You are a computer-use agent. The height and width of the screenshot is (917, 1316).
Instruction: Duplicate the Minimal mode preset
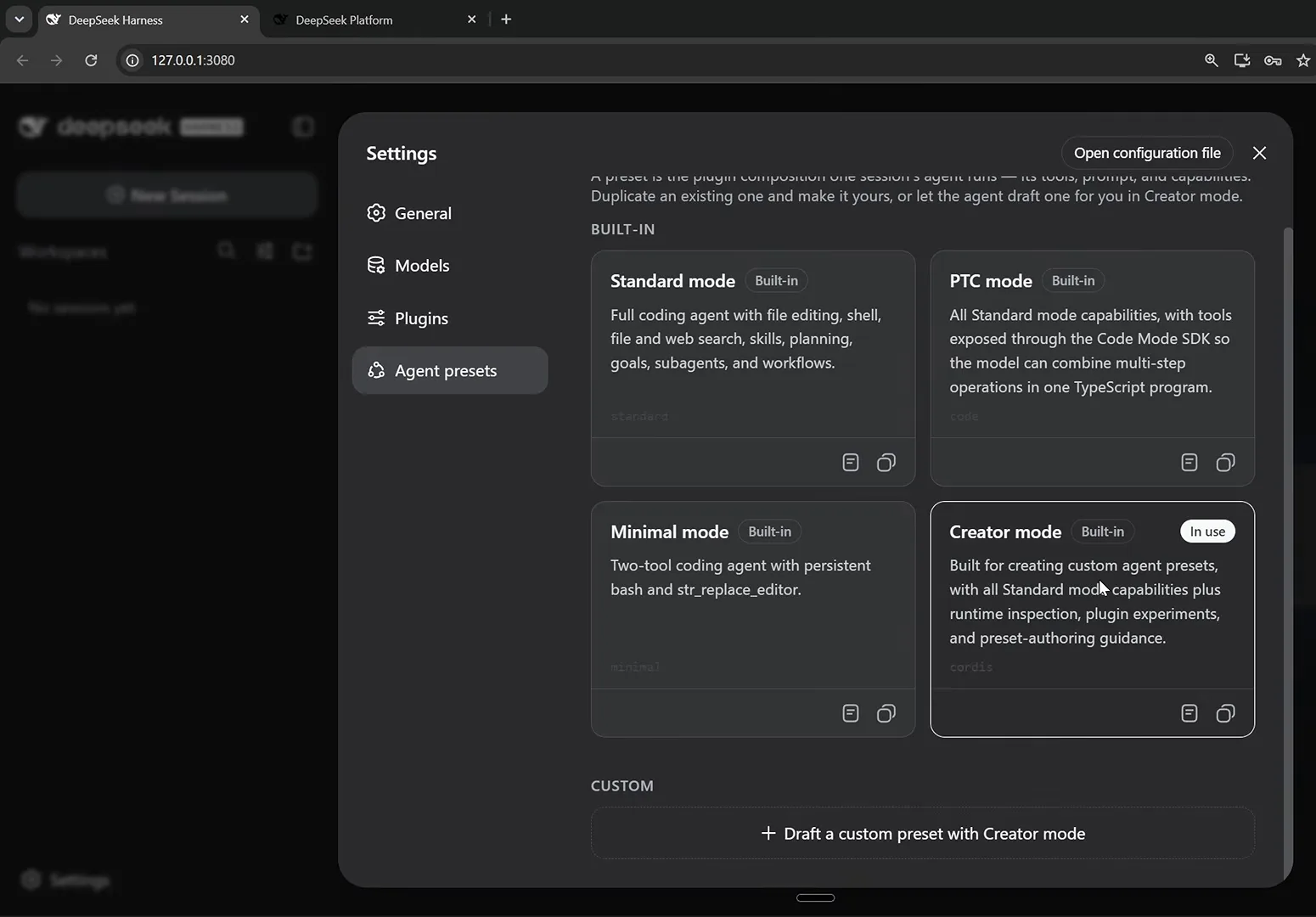pyautogui.click(x=886, y=713)
